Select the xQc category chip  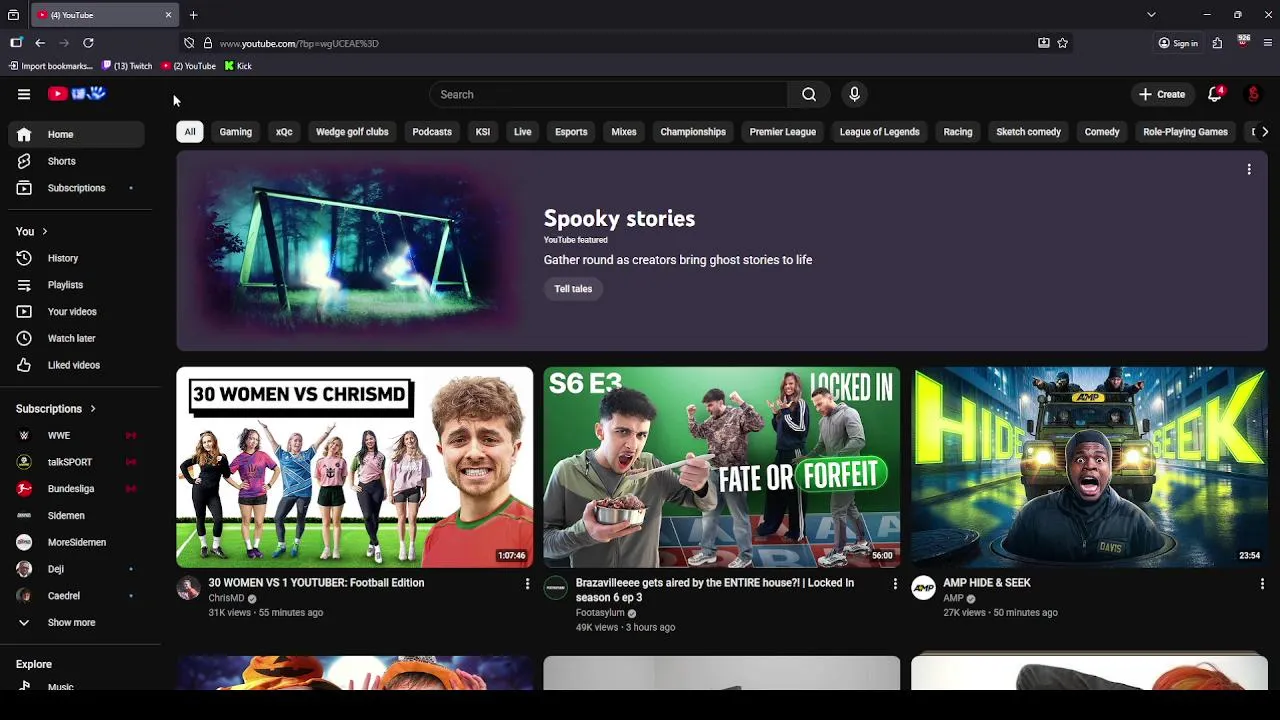pyautogui.click(x=284, y=132)
